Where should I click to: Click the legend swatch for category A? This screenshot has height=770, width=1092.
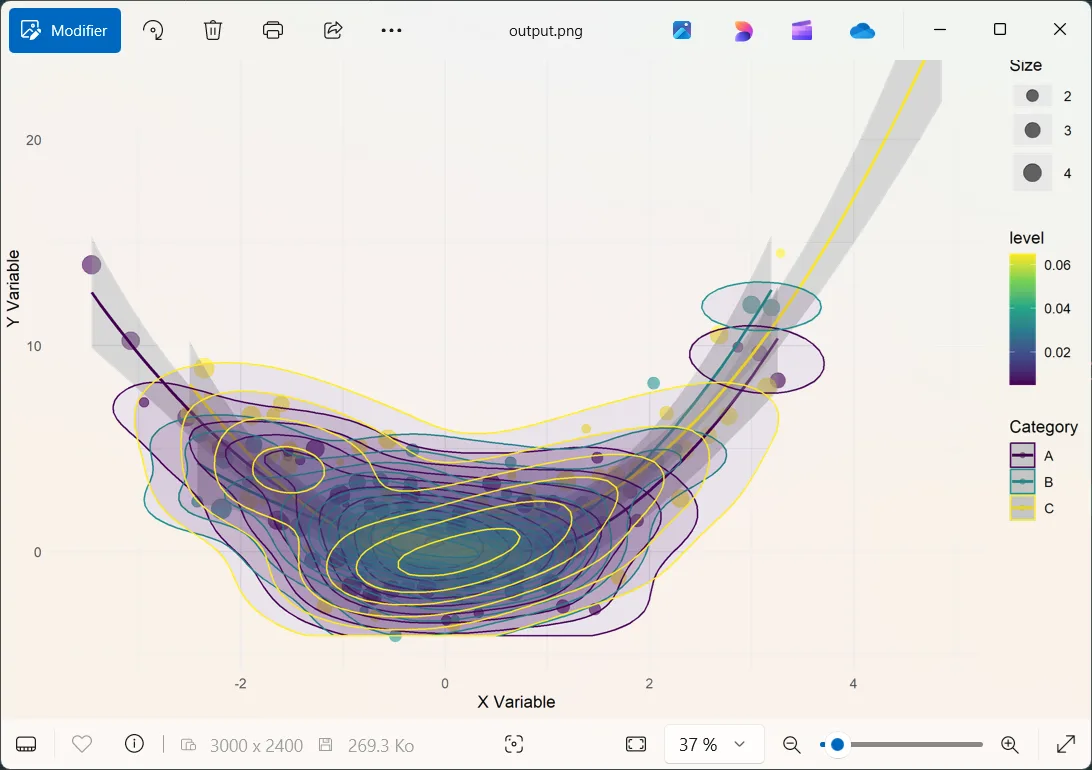[x=1022, y=455]
